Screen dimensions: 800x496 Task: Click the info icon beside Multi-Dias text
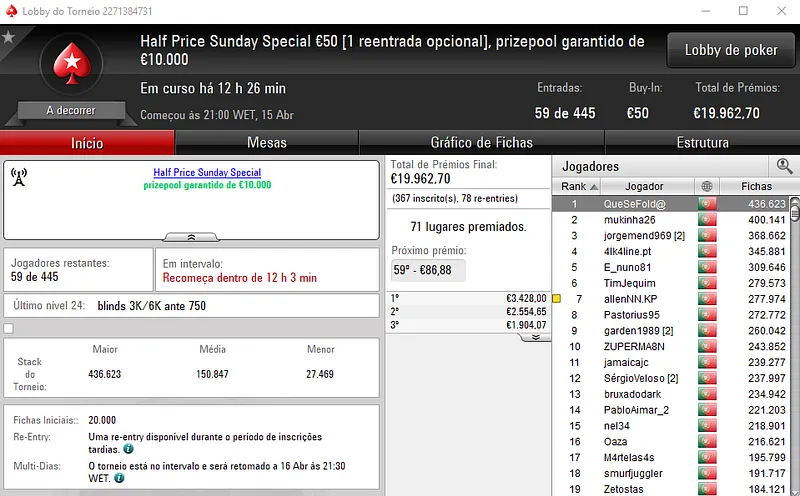(120, 478)
